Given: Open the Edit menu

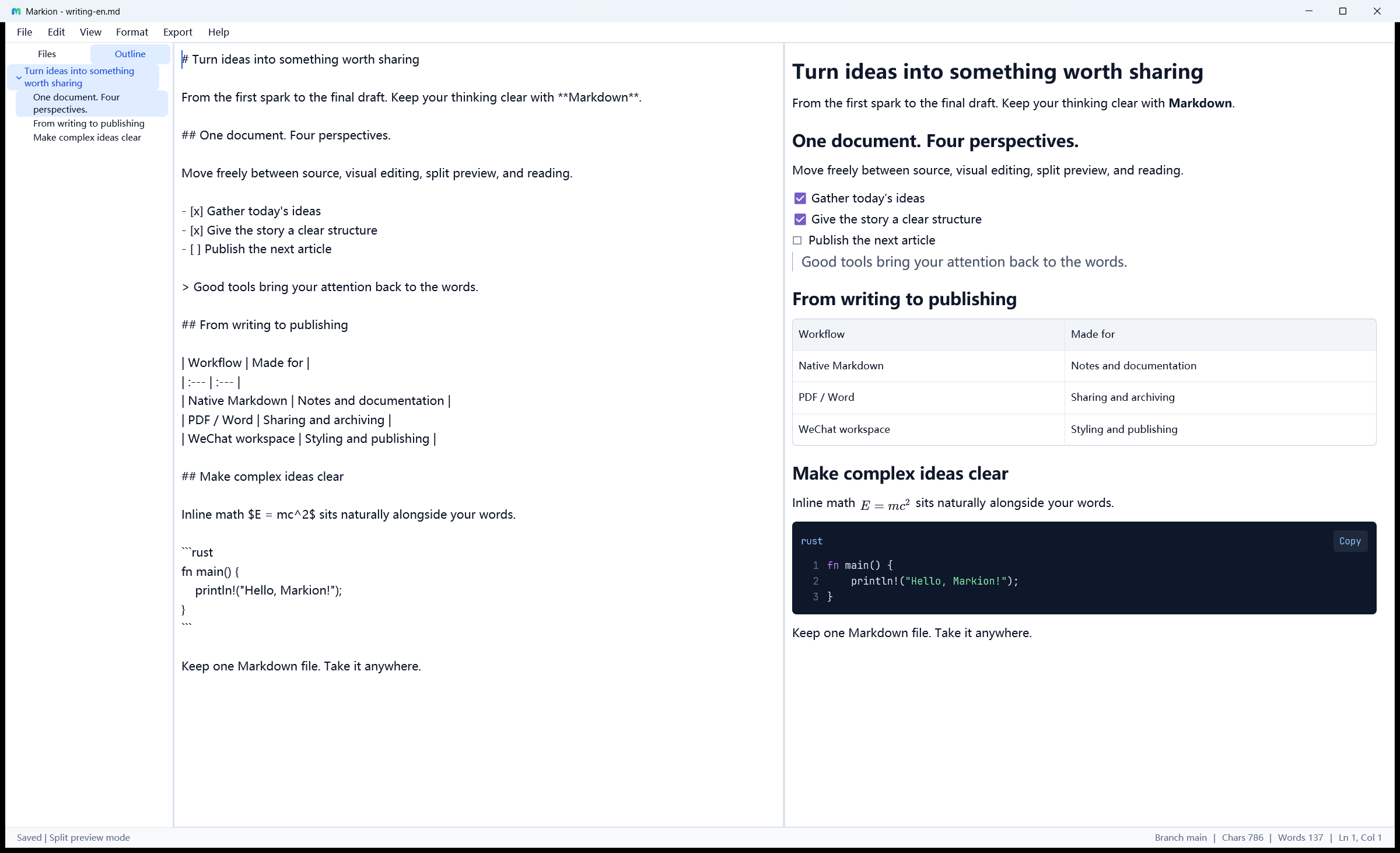Looking at the screenshot, I should click(56, 32).
